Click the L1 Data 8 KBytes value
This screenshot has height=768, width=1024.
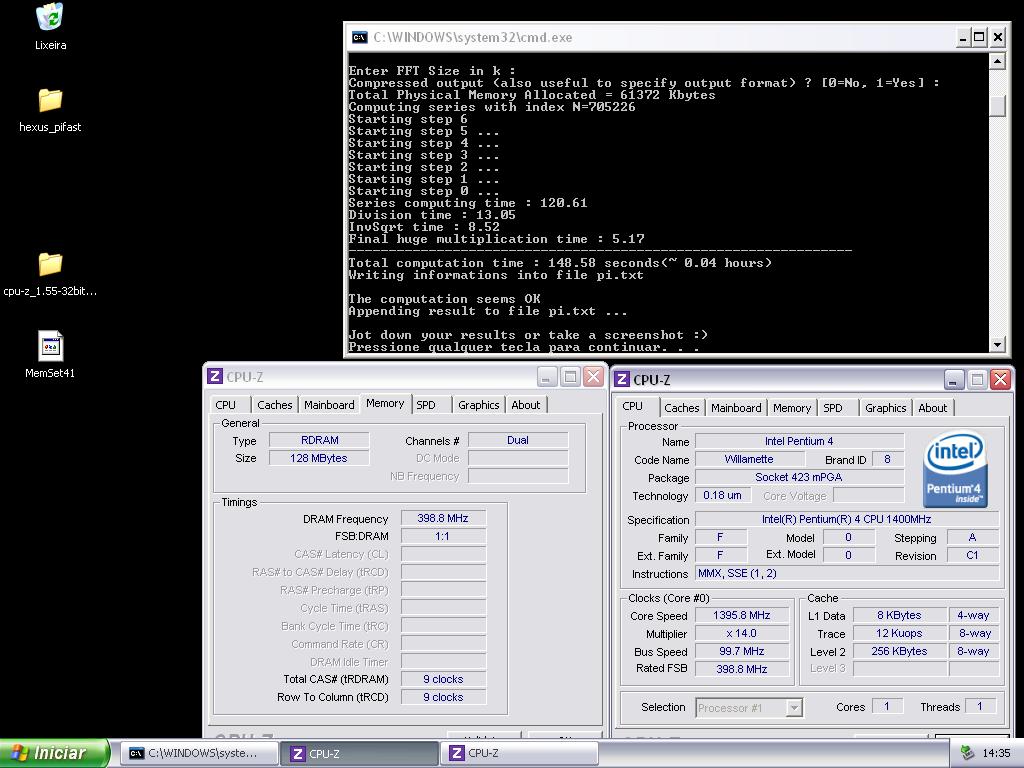click(x=899, y=615)
